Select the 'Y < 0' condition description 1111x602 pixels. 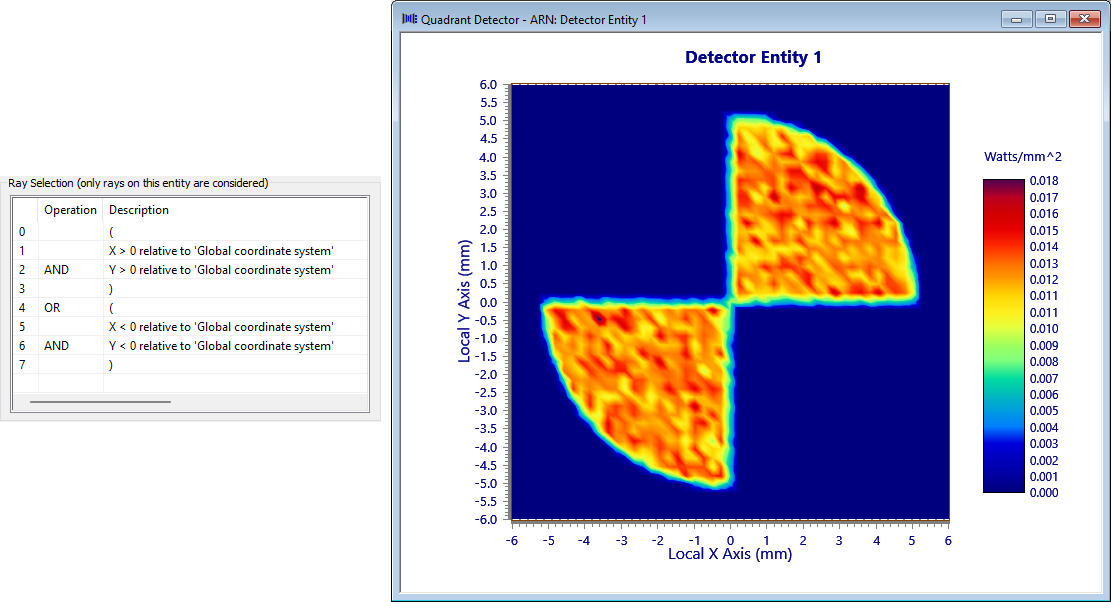[x=221, y=346]
